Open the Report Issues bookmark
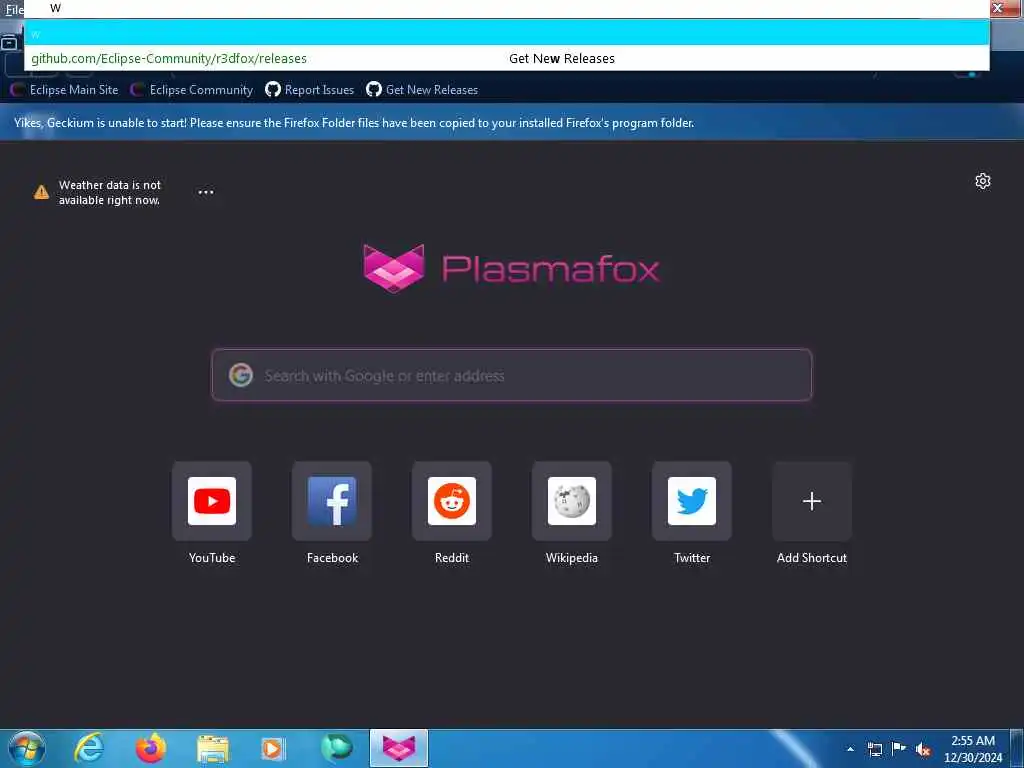The width and height of the screenshot is (1024, 768). coord(310,89)
